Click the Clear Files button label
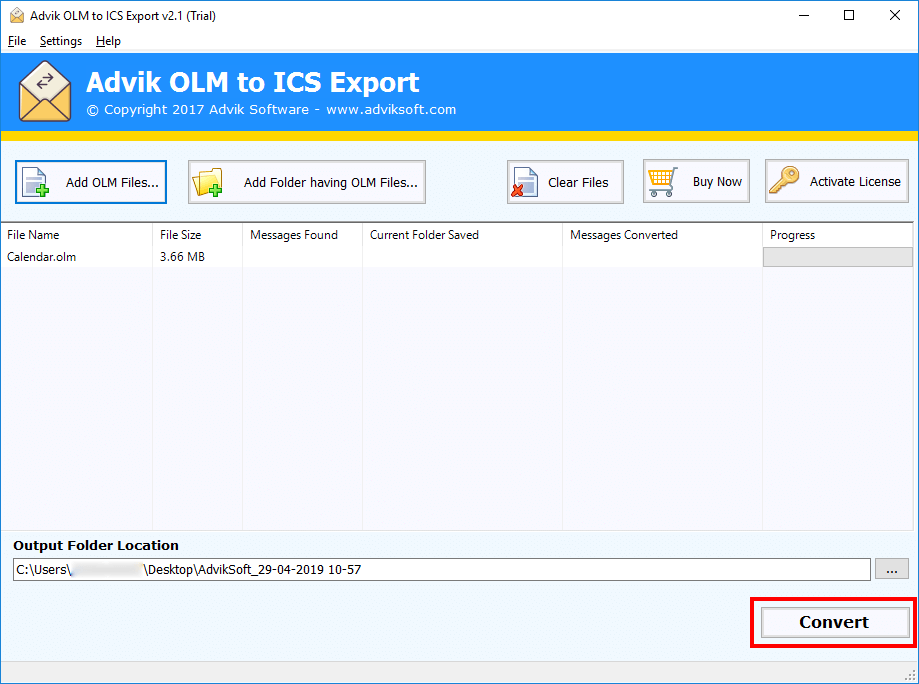Screen dimensions: 919x684 tap(578, 183)
